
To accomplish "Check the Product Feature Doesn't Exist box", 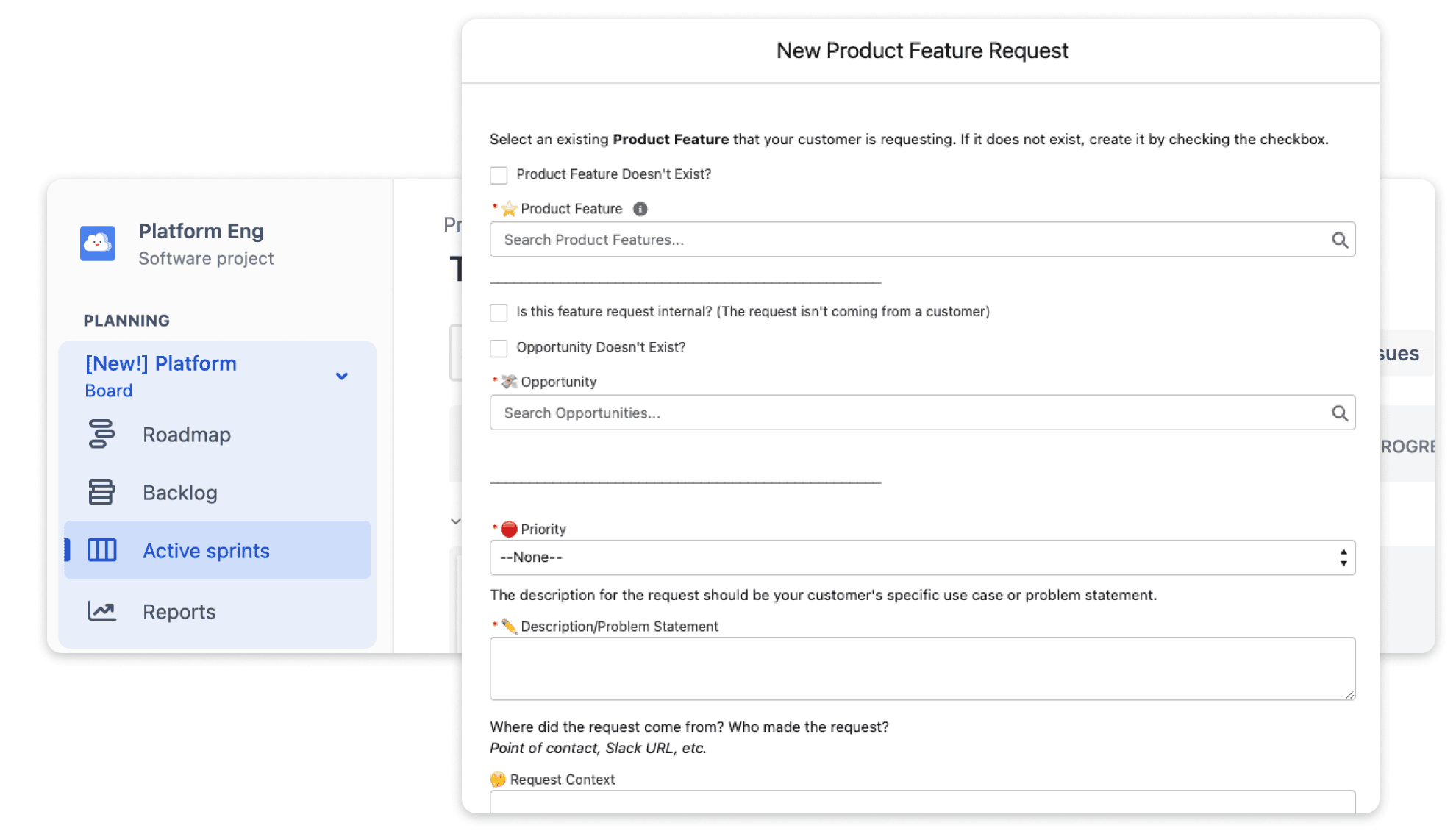I will [x=499, y=175].
